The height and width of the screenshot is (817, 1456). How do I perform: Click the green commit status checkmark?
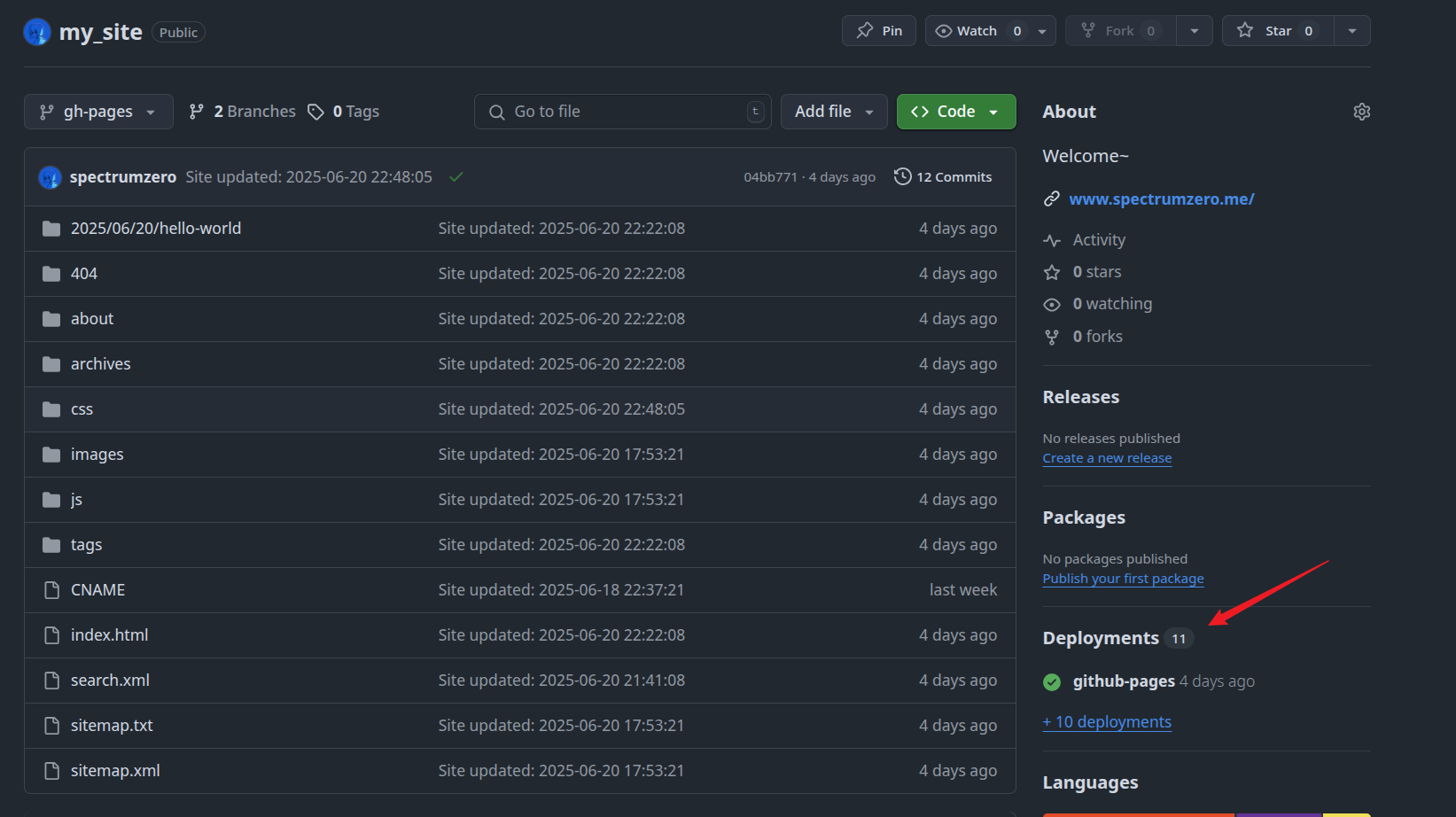tap(456, 177)
